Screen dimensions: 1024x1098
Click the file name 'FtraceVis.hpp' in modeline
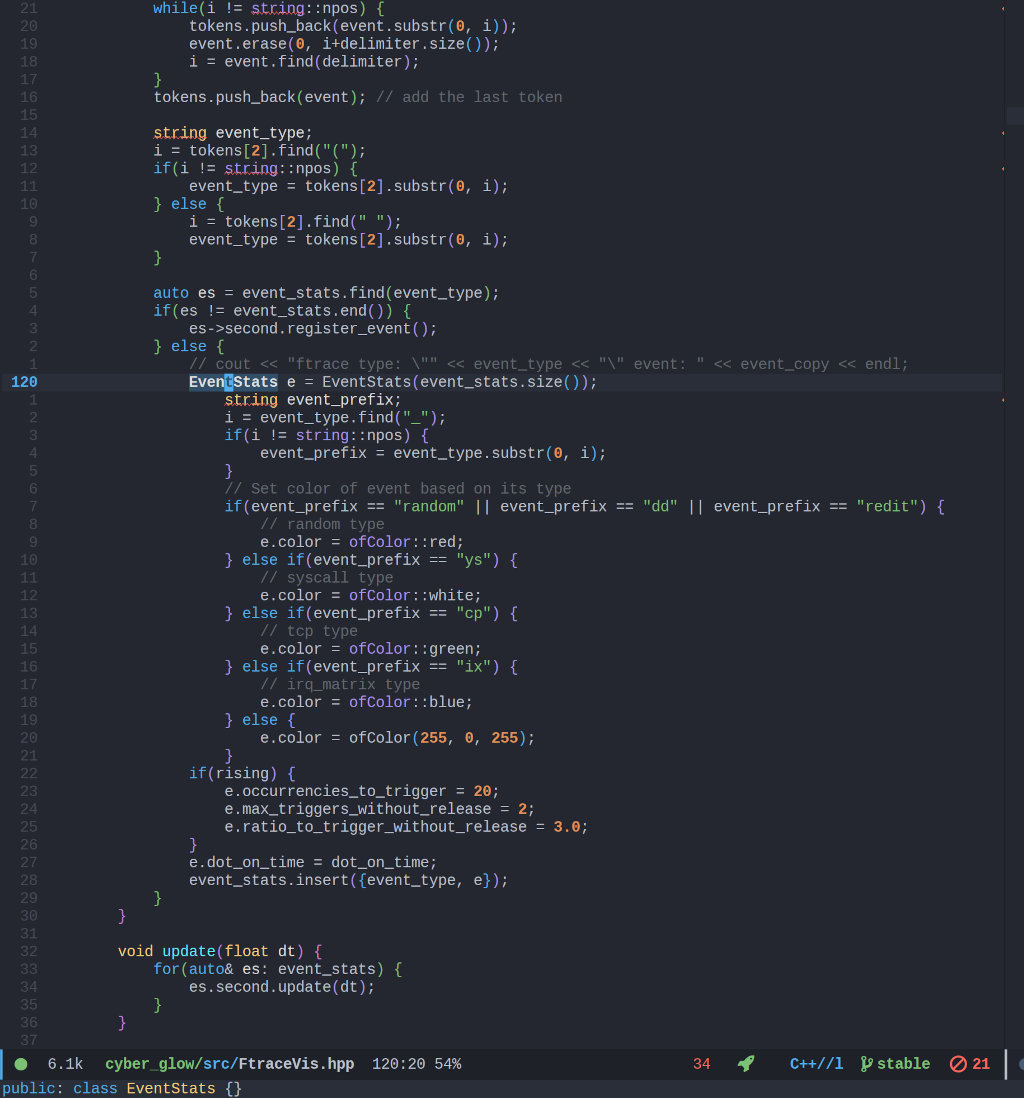[296, 1064]
